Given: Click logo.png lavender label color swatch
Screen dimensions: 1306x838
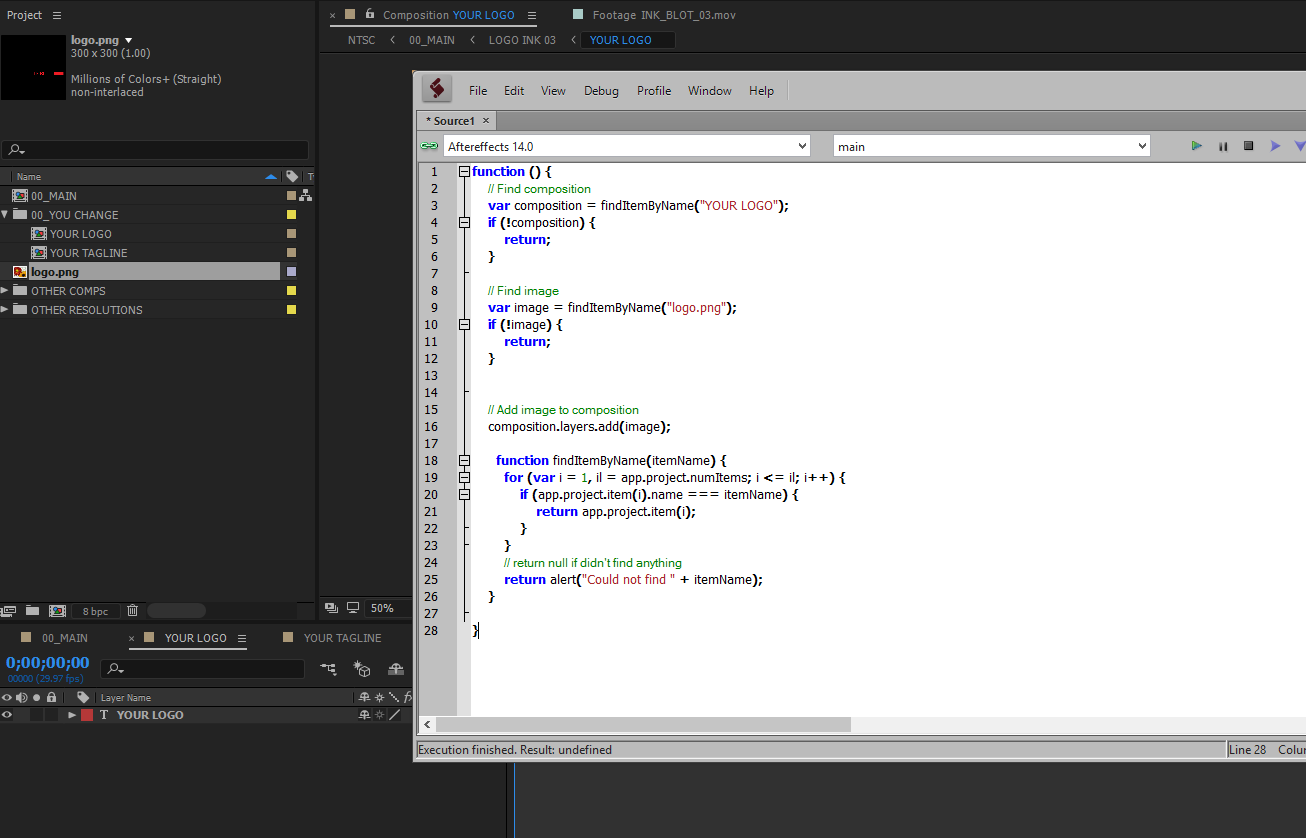Looking at the screenshot, I should [291, 272].
